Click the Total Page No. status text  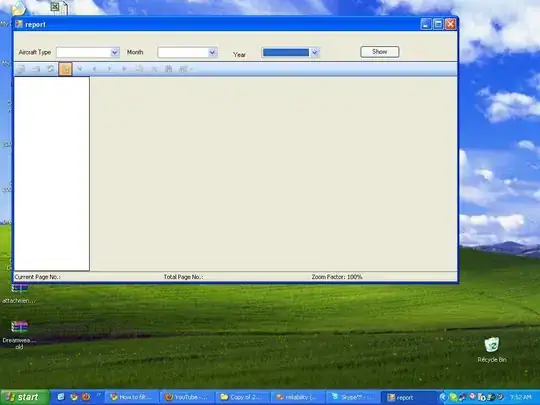point(183,277)
